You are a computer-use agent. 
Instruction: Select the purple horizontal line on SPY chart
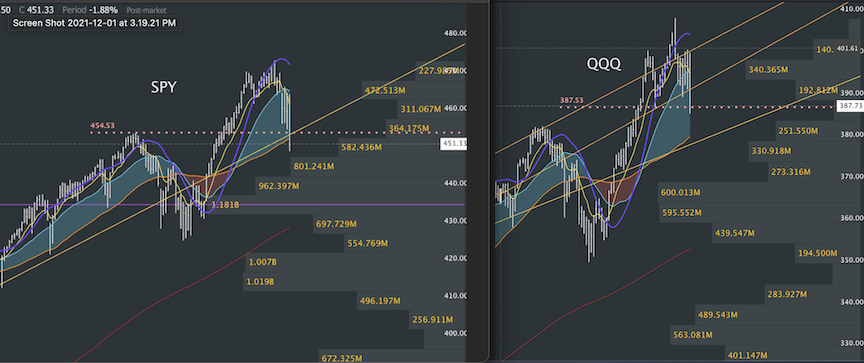tap(232, 205)
